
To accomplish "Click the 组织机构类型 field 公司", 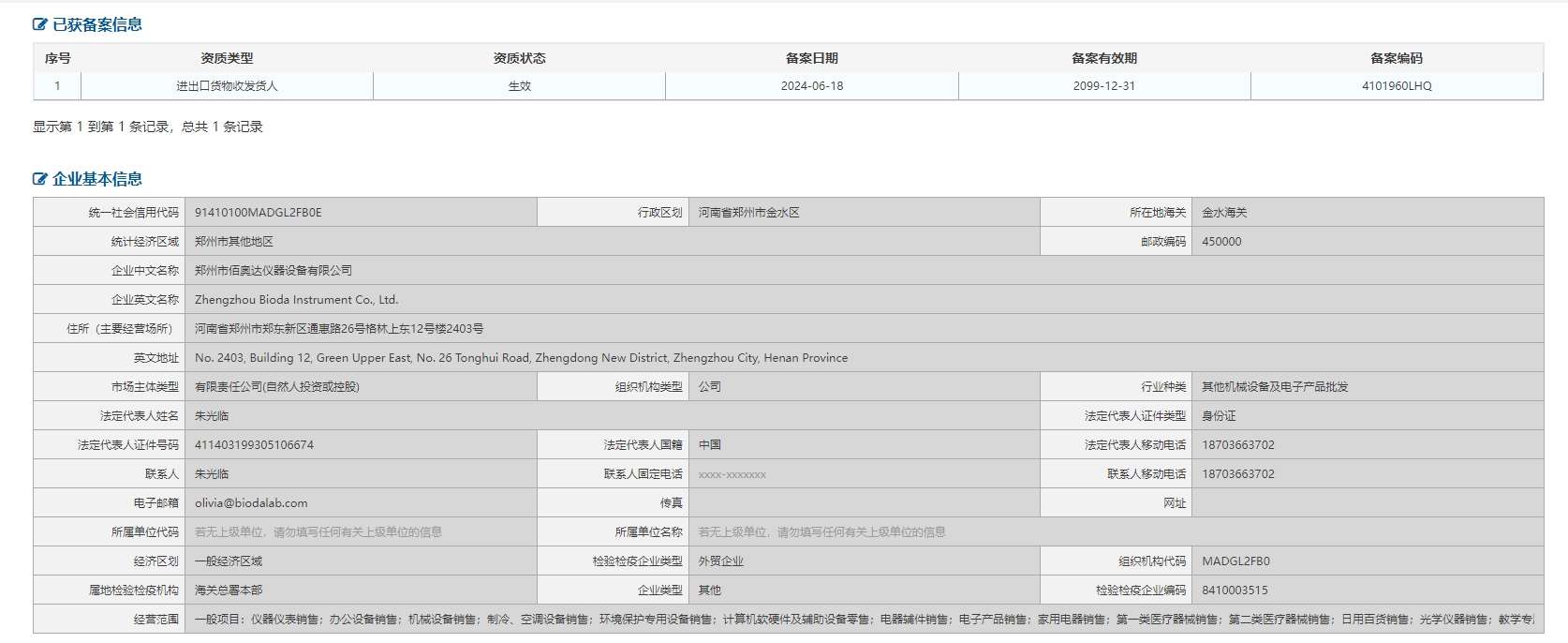I will tap(864, 387).
